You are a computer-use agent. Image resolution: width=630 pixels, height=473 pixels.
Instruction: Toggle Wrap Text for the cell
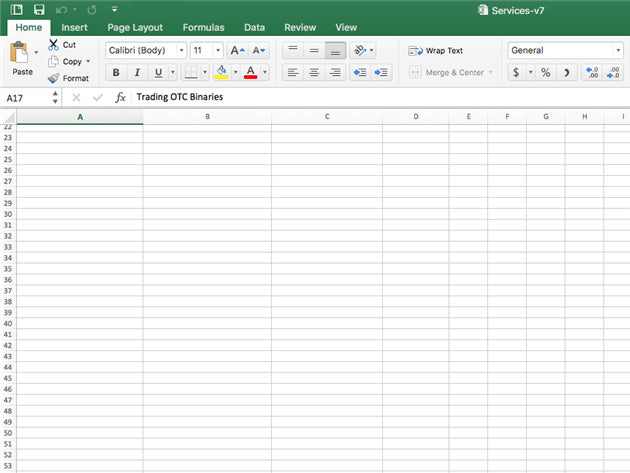pos(436,50)
